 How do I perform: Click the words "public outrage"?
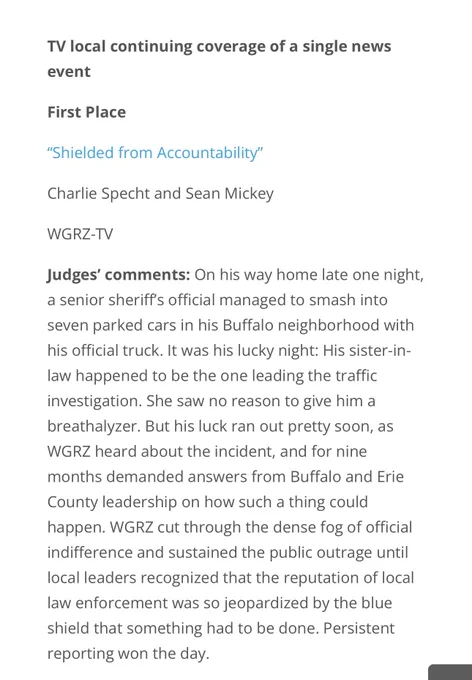(x=321, y=553)
